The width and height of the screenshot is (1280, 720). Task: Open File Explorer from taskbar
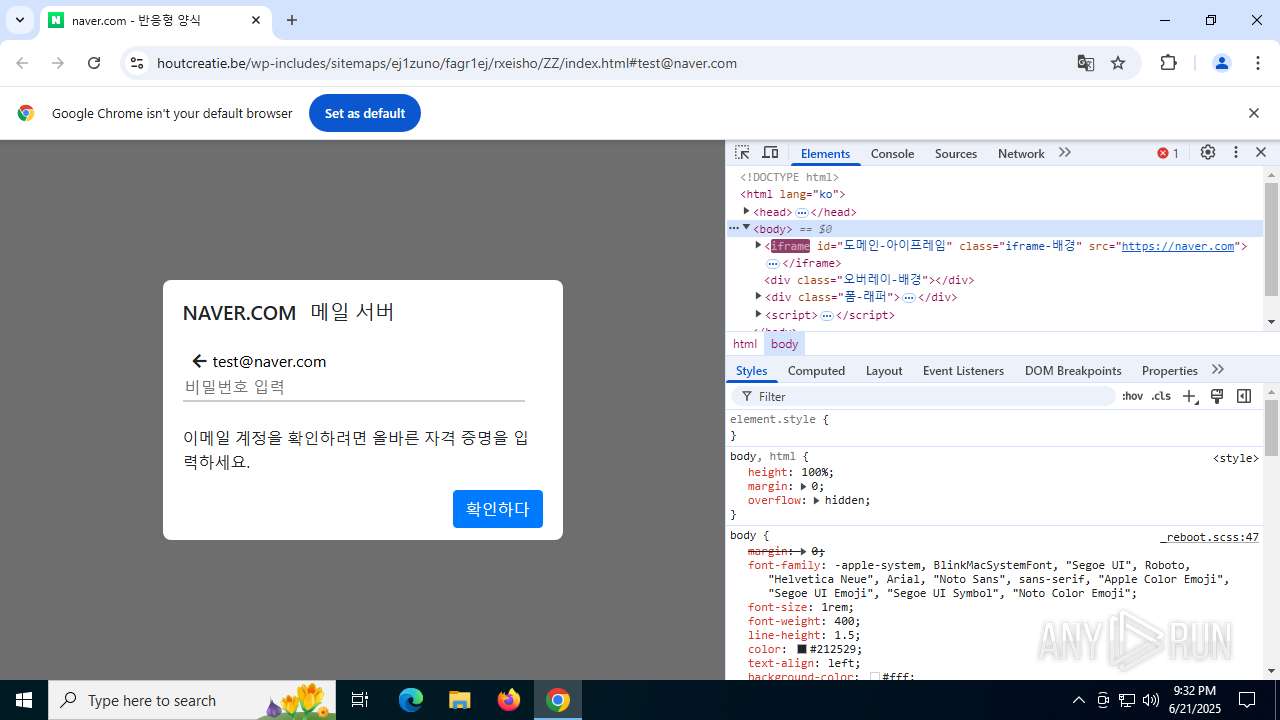pos(459,700)
